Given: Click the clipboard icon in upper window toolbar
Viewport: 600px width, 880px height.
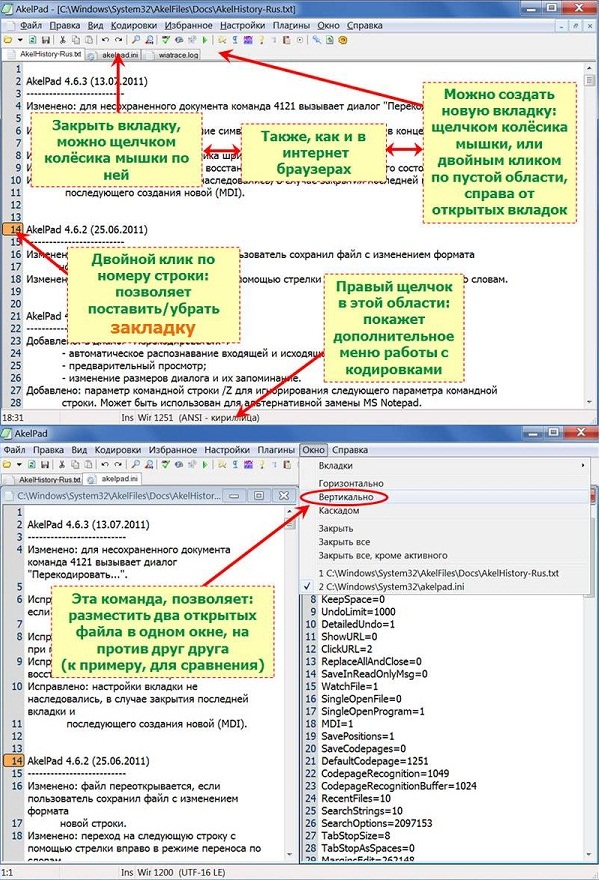Looking at the screenshot, I should [287, 40].
